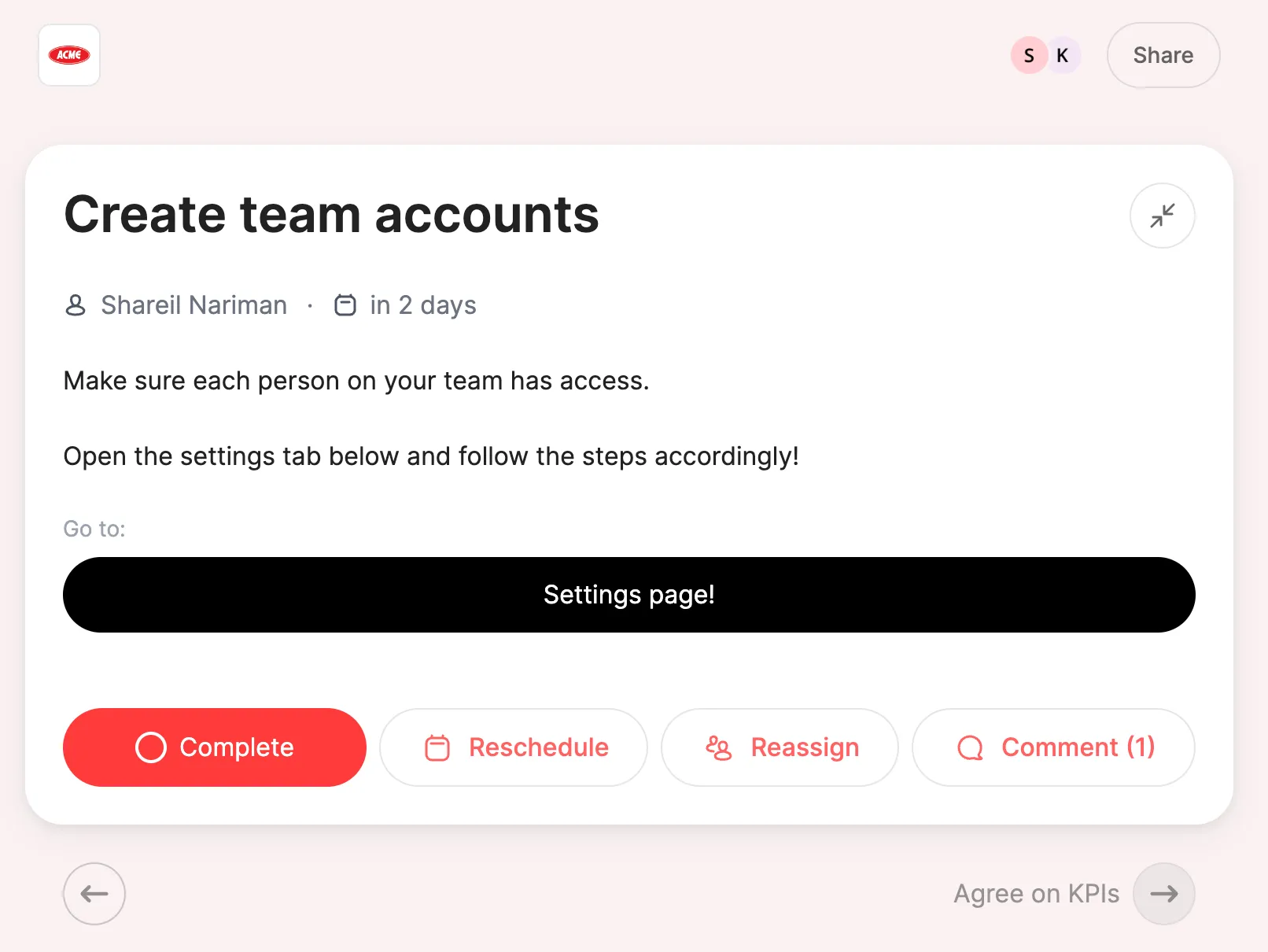Click the calendar icon before due date

pos(346,304)
